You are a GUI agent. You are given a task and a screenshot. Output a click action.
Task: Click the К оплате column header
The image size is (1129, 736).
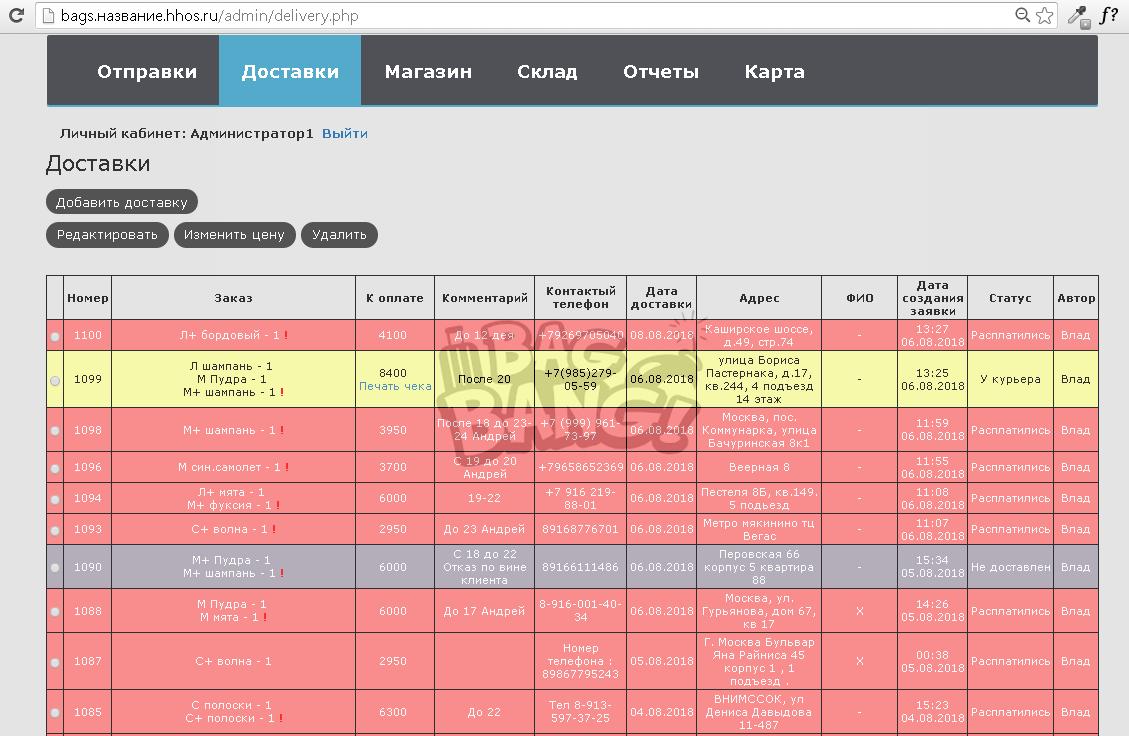395,298
